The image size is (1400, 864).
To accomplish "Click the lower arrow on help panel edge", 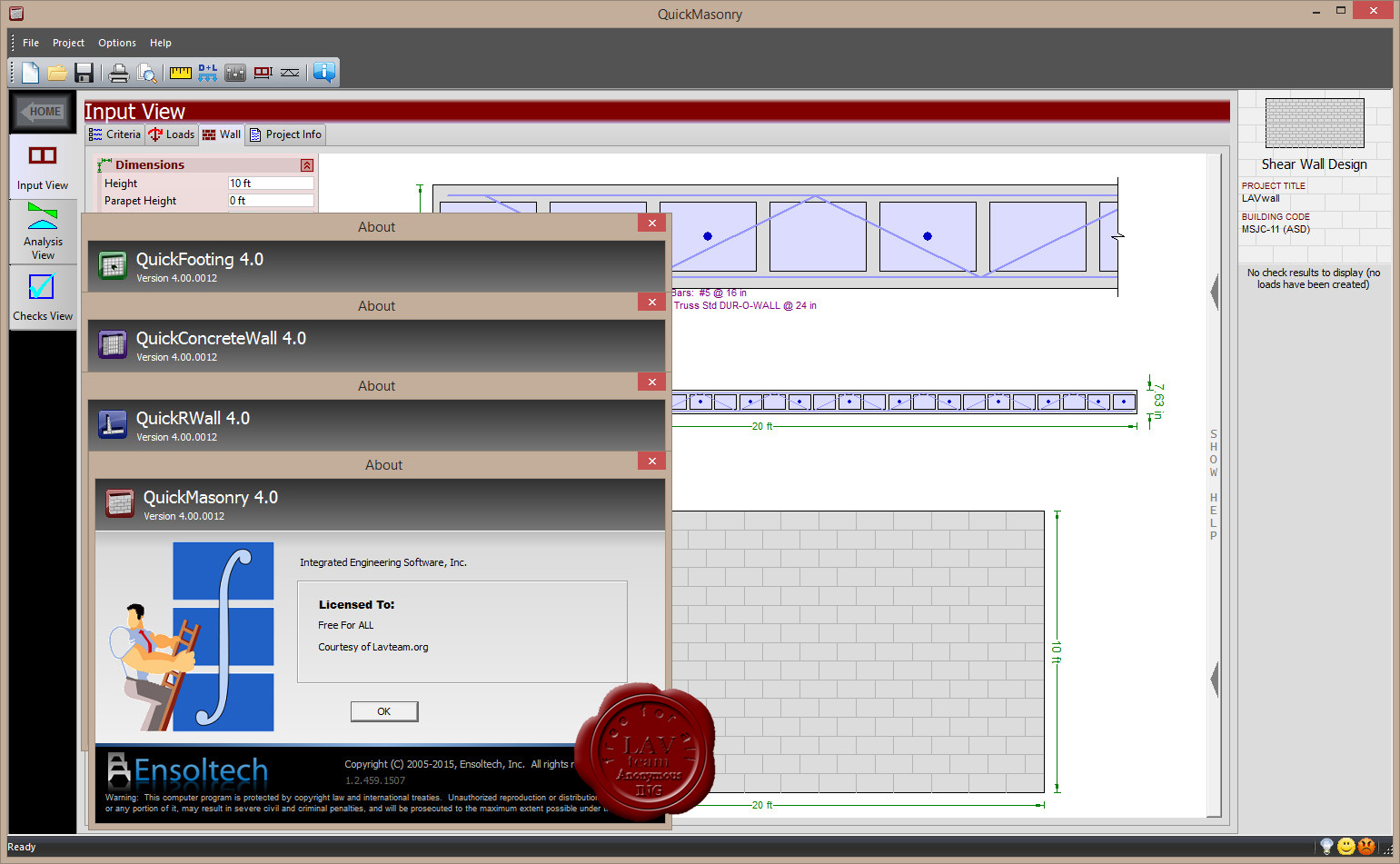I will click(1215, 679).
